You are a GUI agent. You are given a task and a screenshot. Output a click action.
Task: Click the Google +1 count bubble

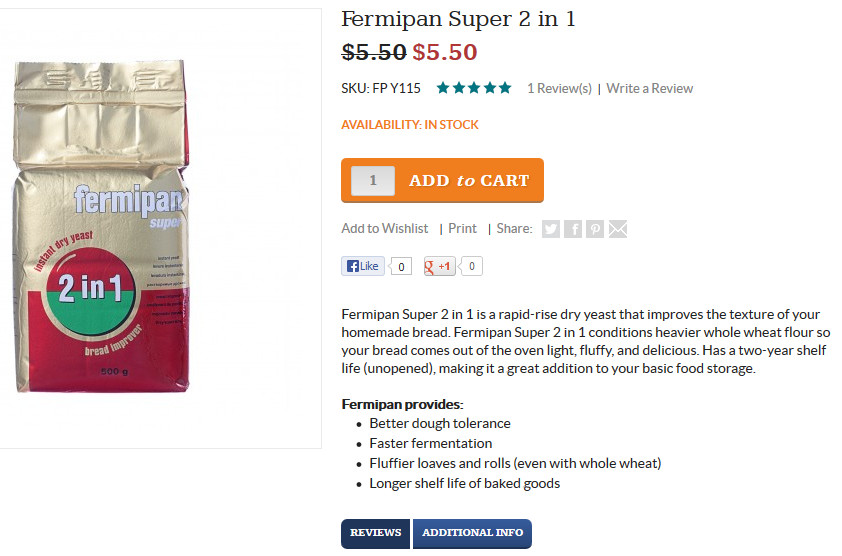tap(471, 266)
